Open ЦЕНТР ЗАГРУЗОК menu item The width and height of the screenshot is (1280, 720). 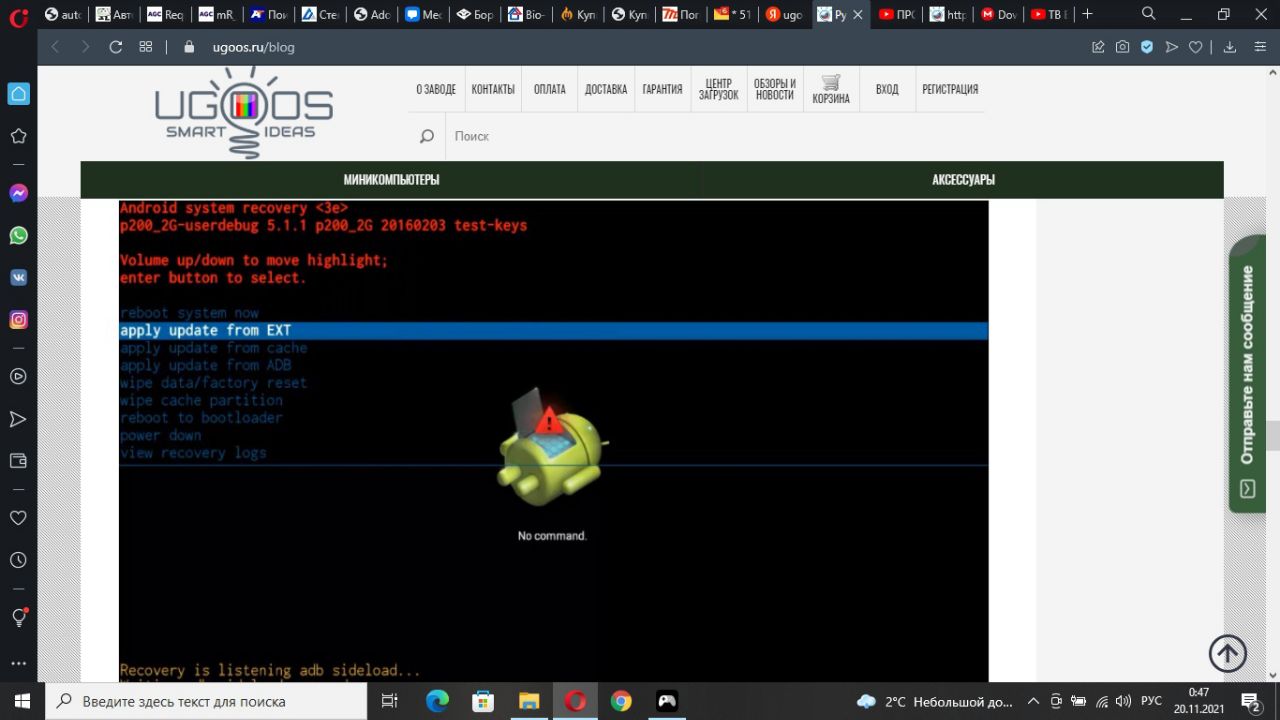pos(718,89)
